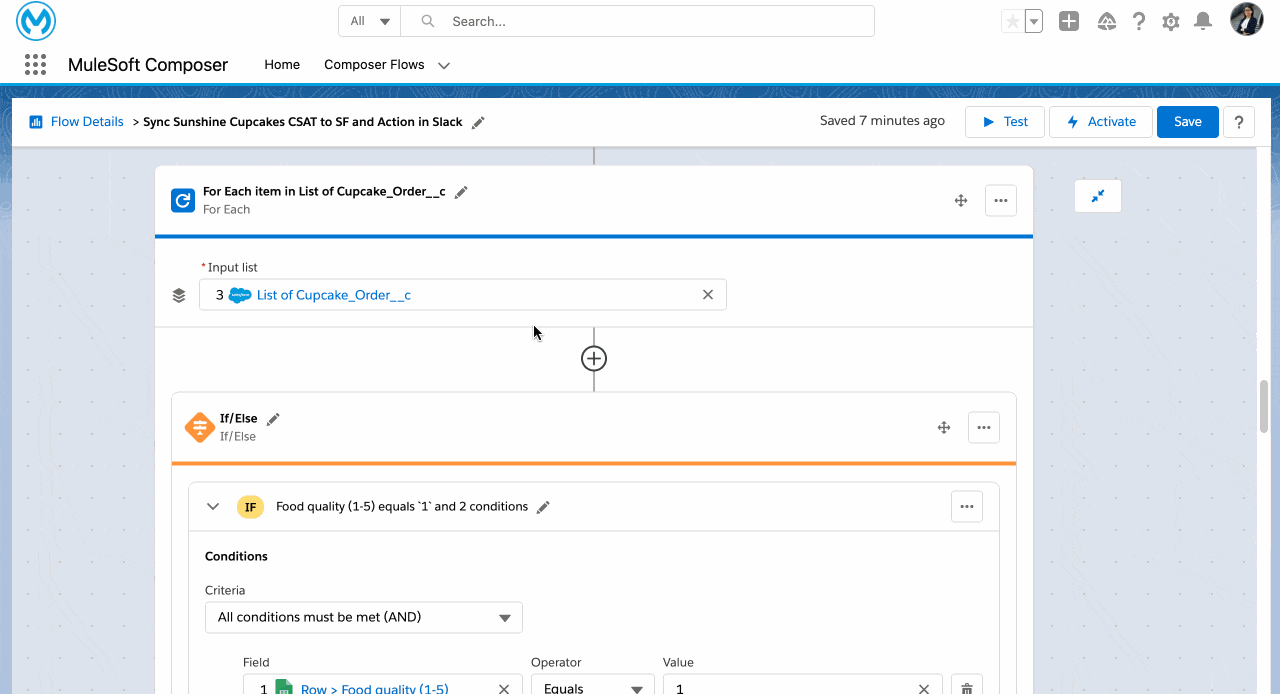Click the orange If/Else icon
This screenshot has height=694, width=1280.
pyautogui.click(x=200, y=427)
